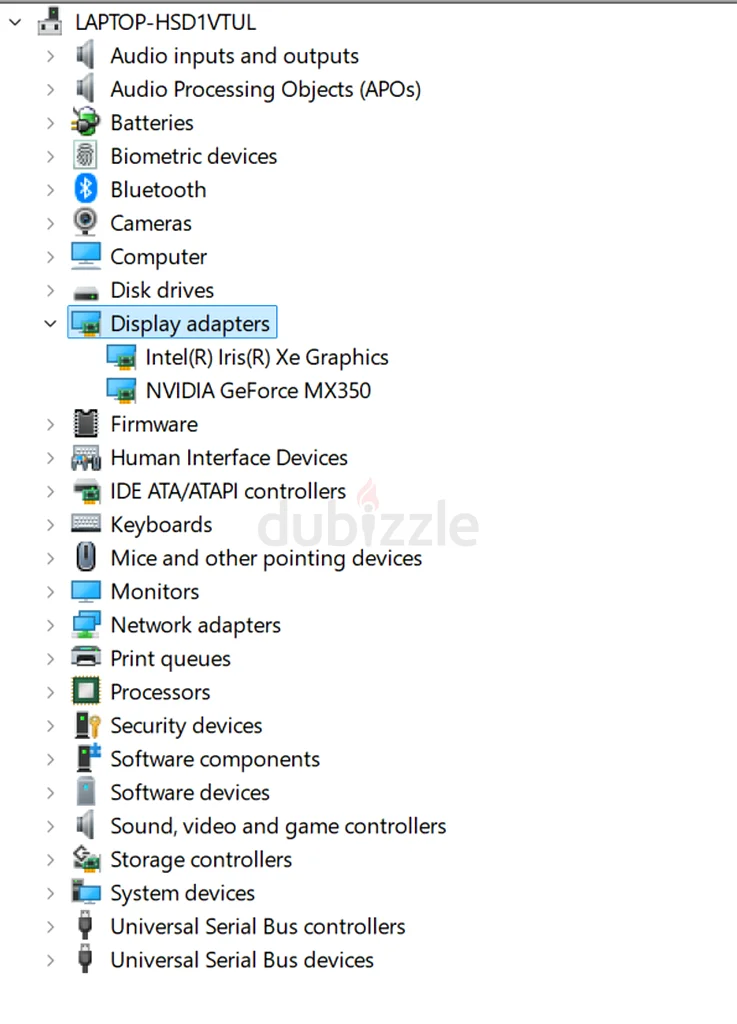
Task: Select the 'Audio Processing Objects (APOs)' label
Action: 266,89
